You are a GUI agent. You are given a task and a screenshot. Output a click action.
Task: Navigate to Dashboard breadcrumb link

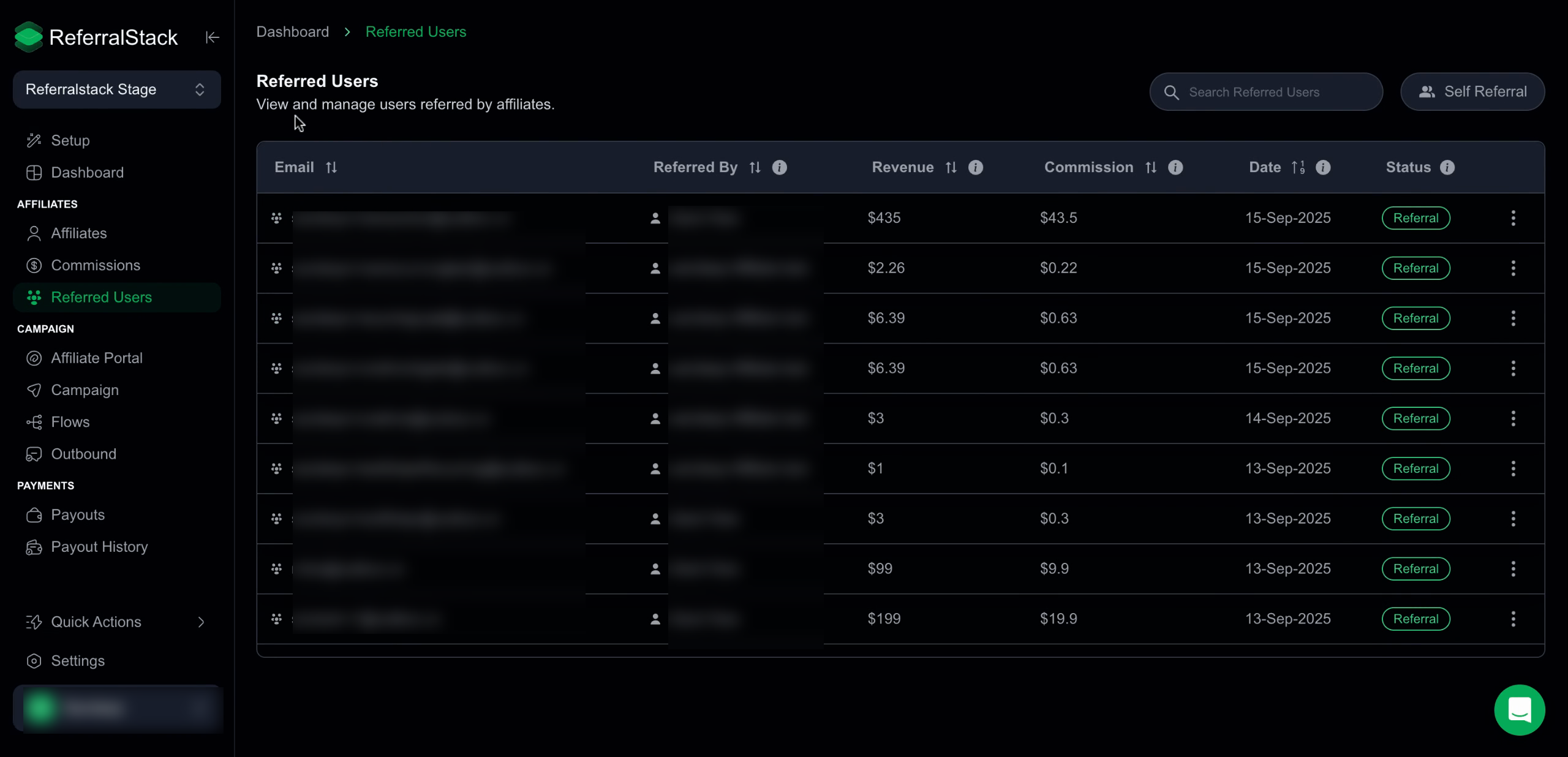293,32
